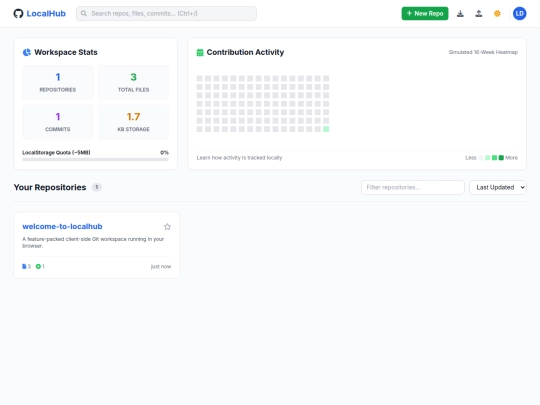The width and height of the screenshot is (540, 405).
Task: Click the LocalStorage Quota progress bar
Action: point(95,159)
